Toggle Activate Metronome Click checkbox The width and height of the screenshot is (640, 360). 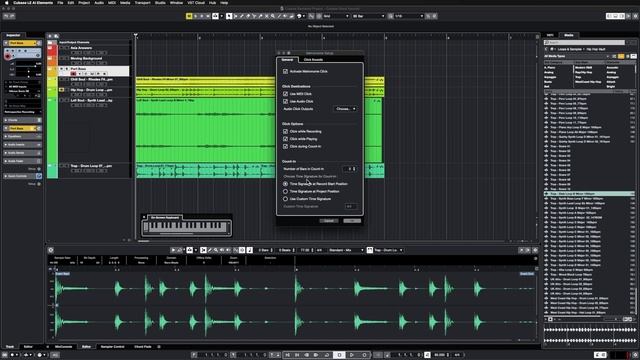[x=285, y=71]
